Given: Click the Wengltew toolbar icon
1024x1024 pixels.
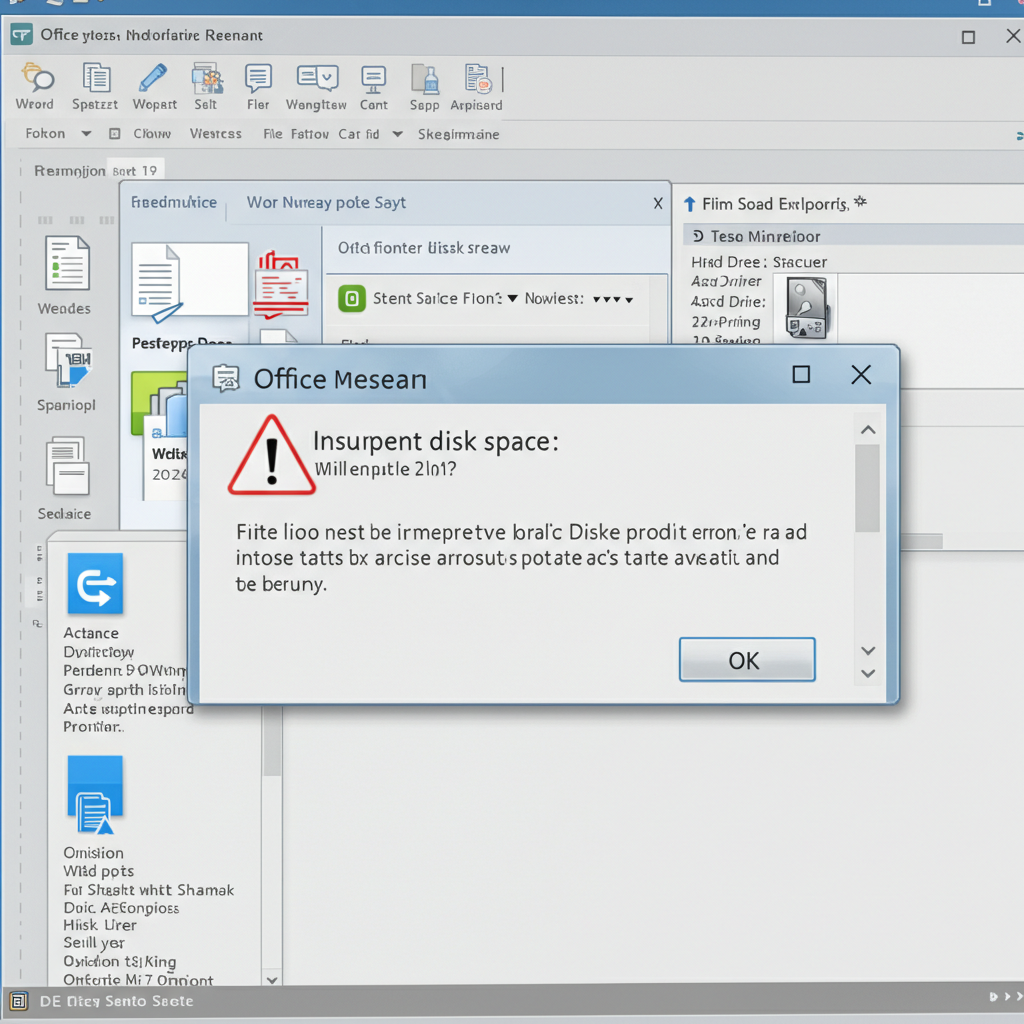Looking at the screenshot, I should (317, 78).
